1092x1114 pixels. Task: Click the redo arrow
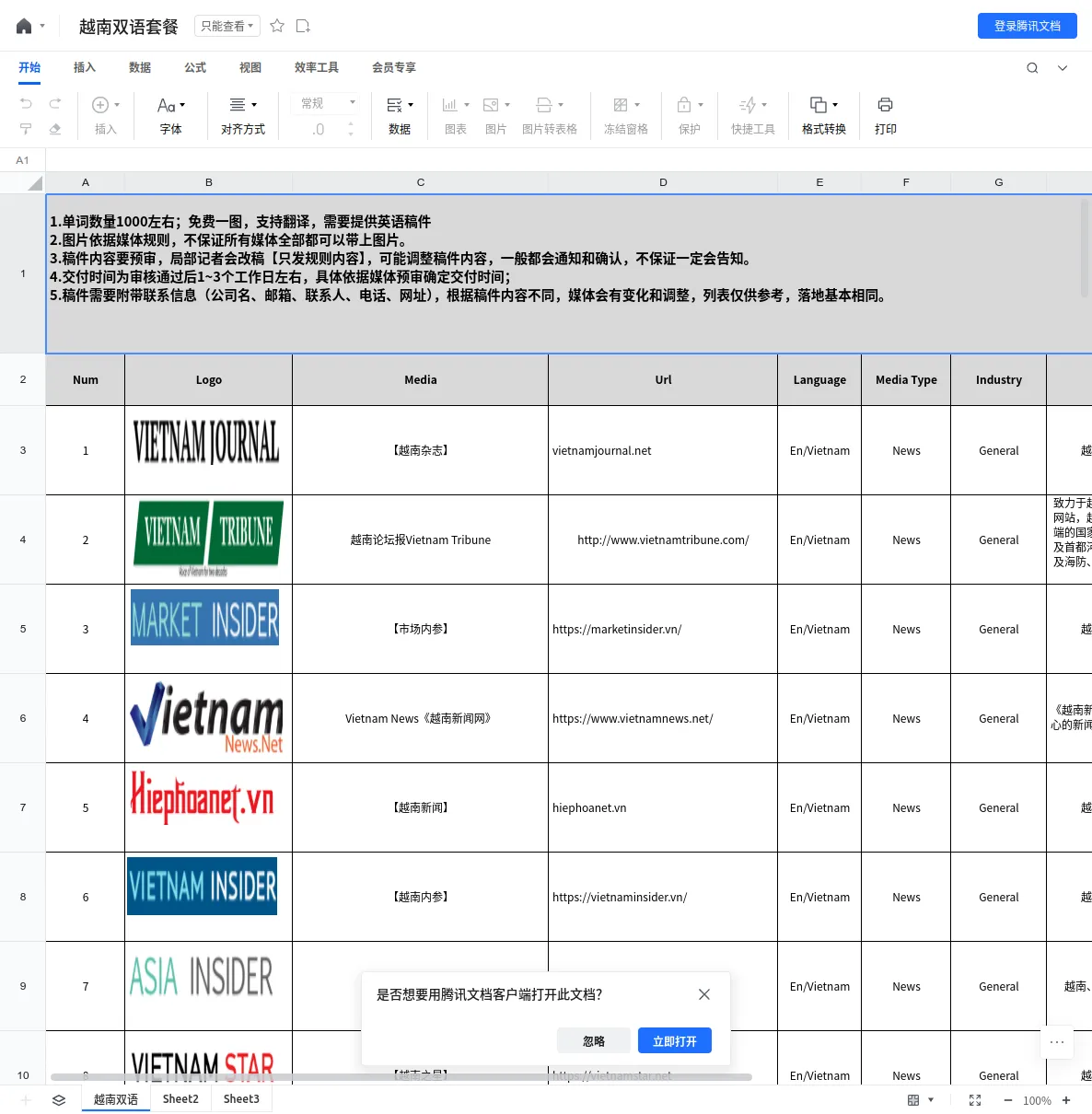click(55, 103)
